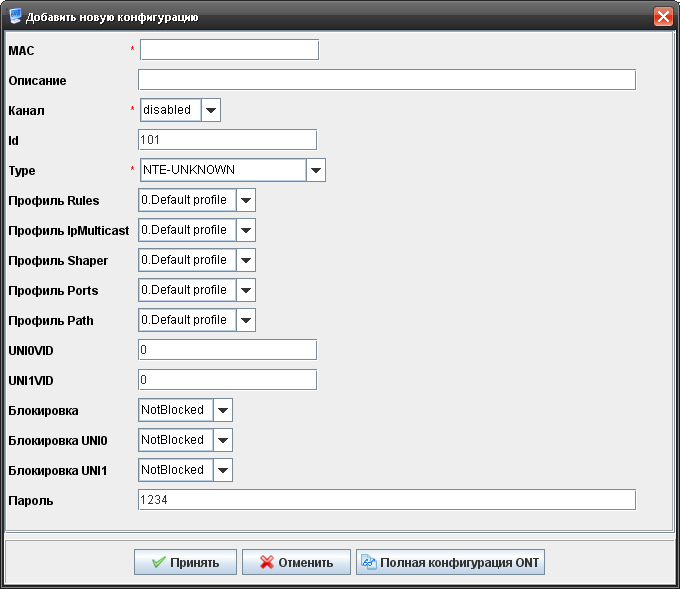The width and height of the screenshot is (680, 589).
Task: Click the dialog title Добавить новую конфигурацию
Action: point(112,17)
